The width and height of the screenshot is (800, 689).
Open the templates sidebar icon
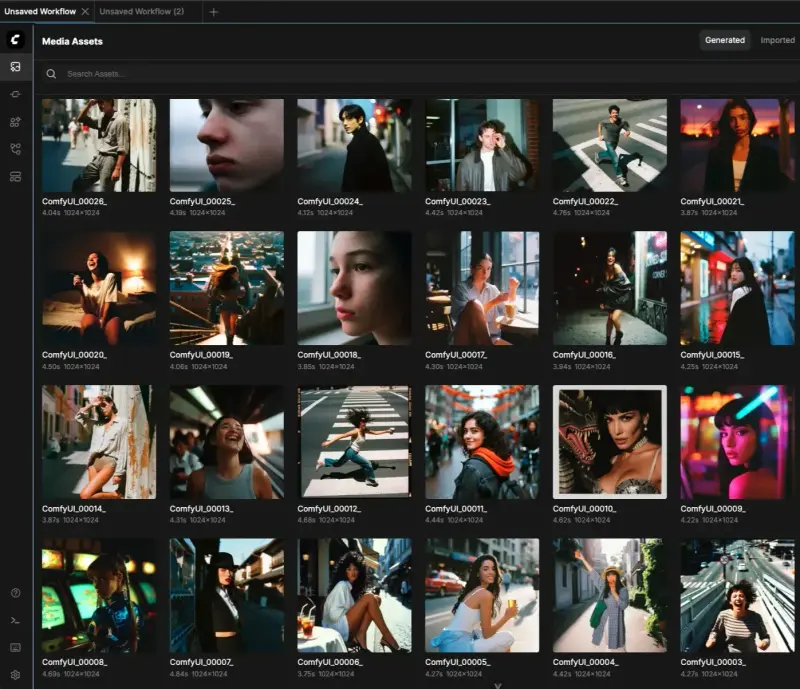(x=15, y=176)
